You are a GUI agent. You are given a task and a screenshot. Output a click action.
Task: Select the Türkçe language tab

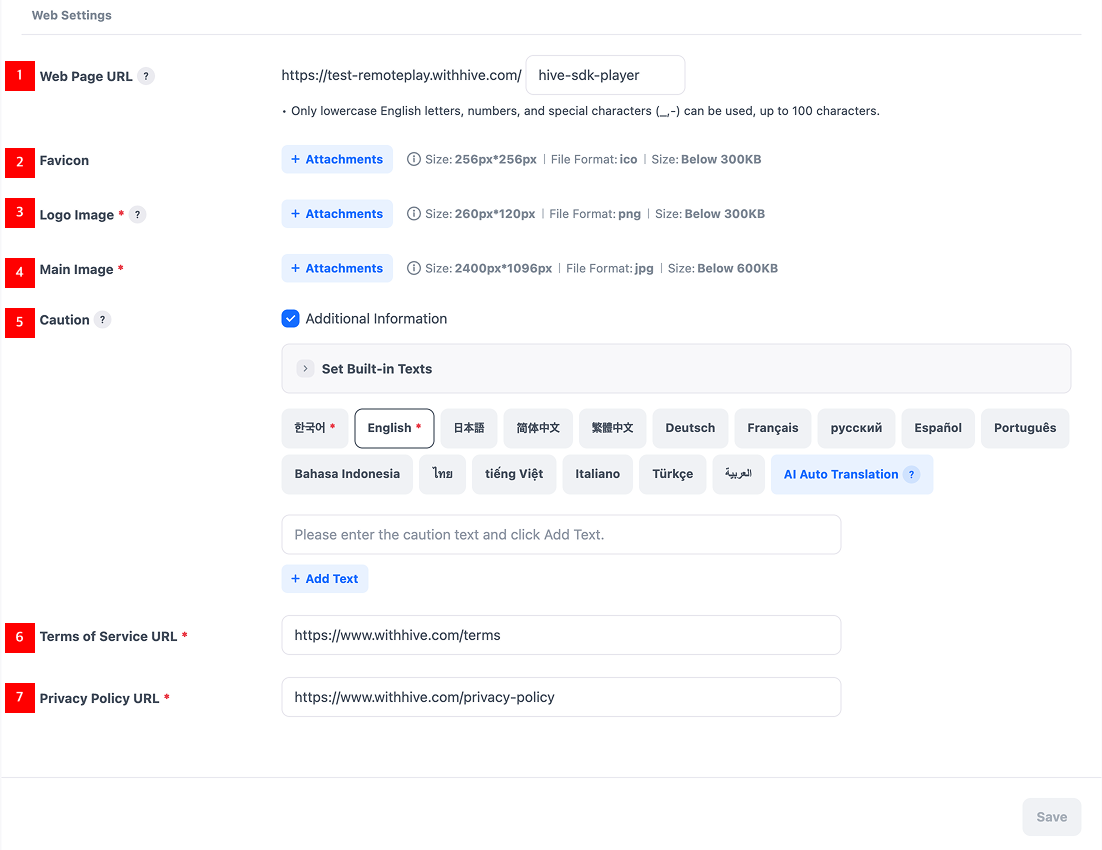click(672, 474)
